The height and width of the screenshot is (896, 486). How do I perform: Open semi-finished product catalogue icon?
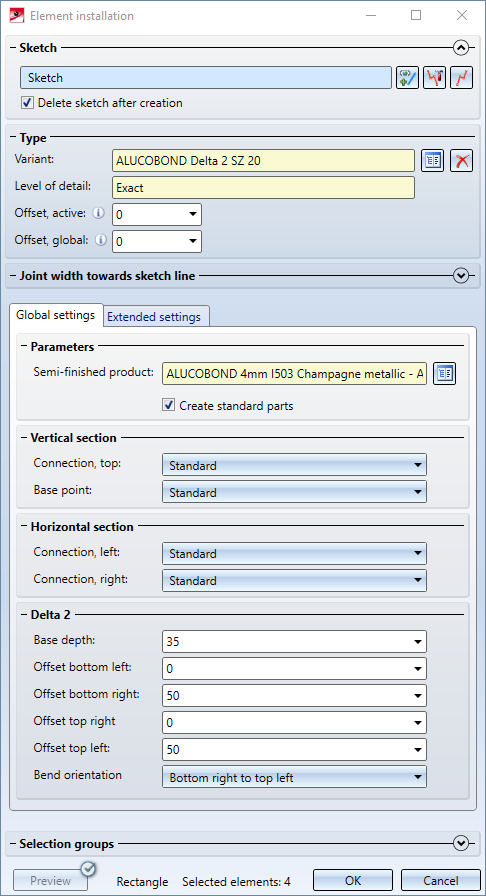click(444, 374)
